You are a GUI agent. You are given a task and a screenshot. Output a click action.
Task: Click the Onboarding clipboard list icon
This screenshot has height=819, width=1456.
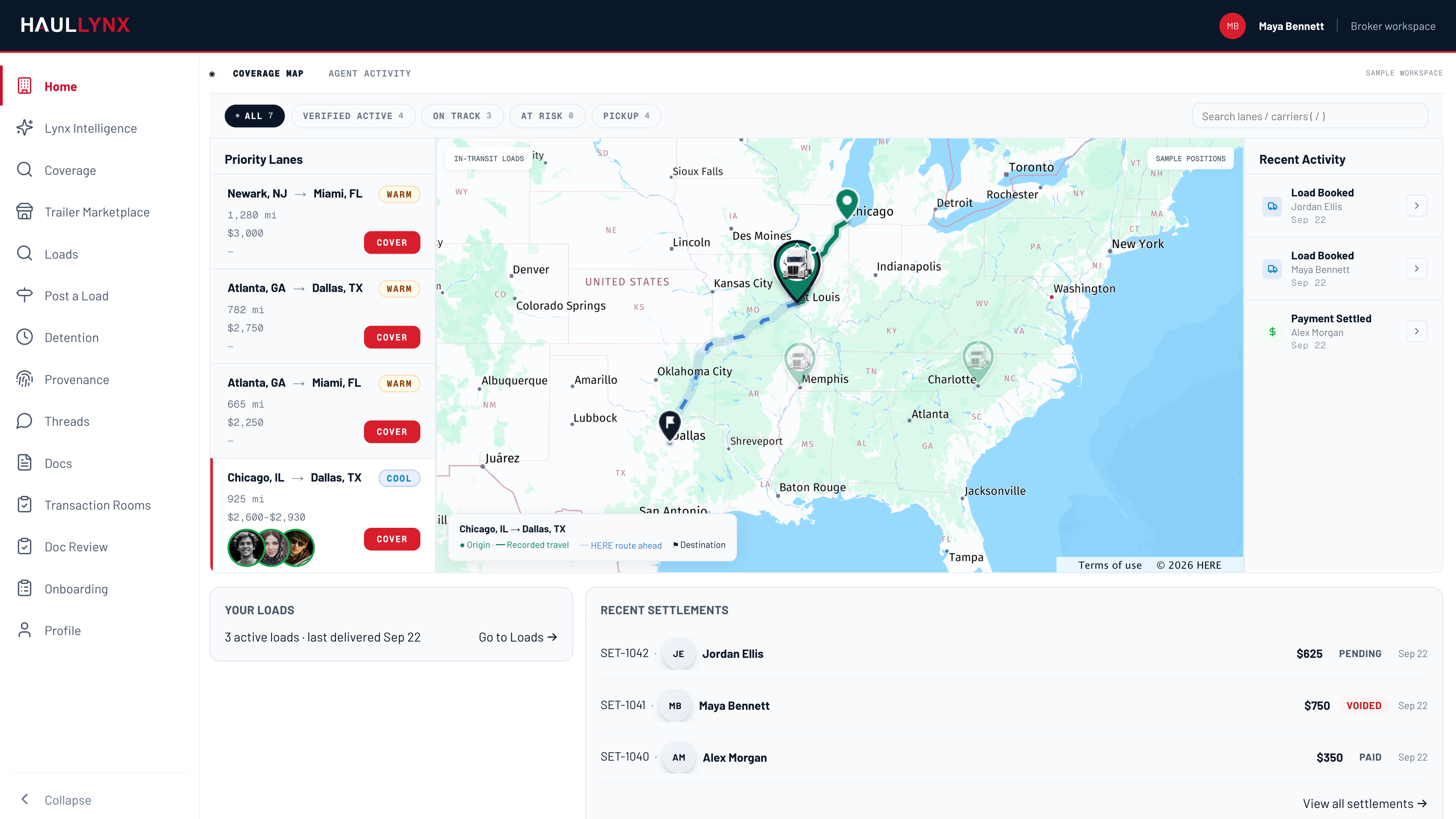coord(24,588)
